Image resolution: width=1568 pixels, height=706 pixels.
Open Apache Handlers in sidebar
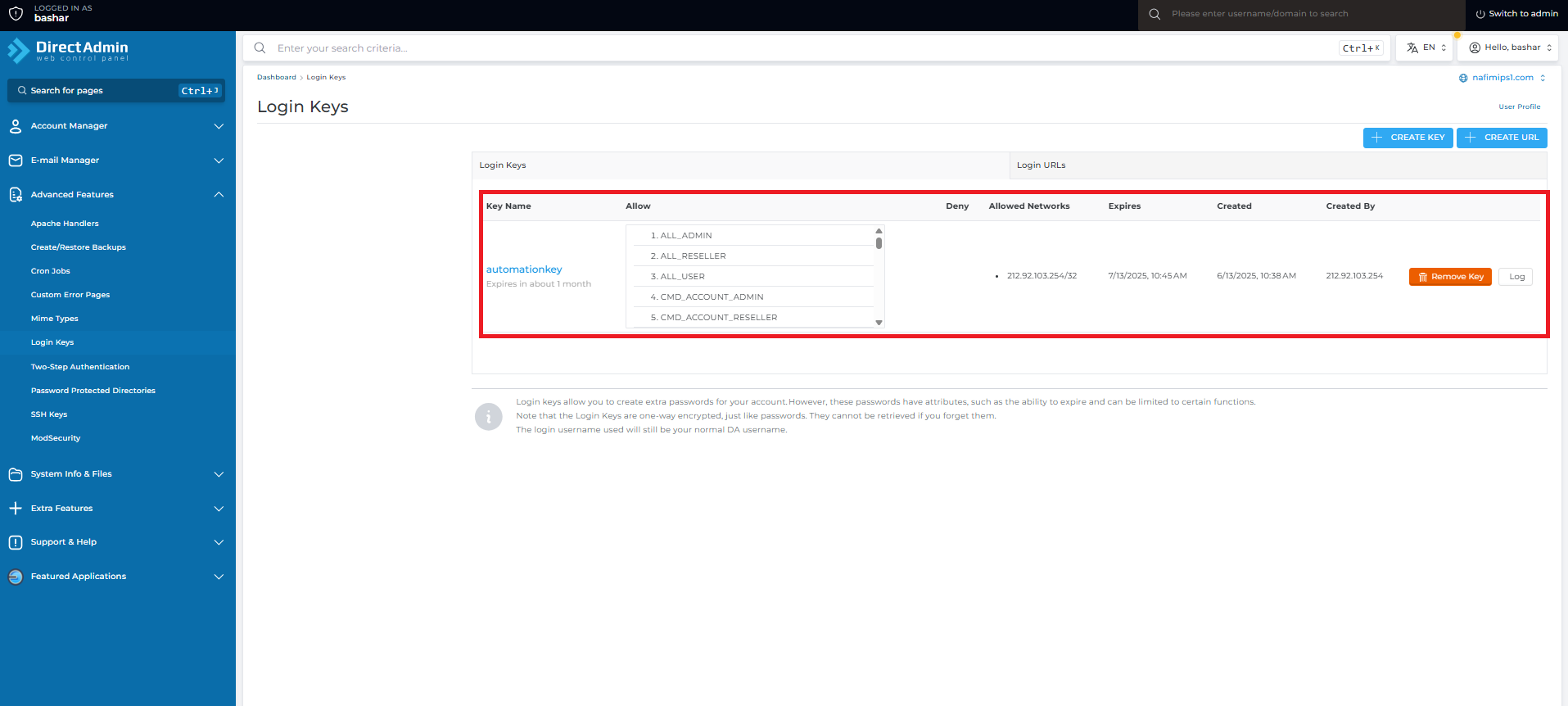coord(65,224)
